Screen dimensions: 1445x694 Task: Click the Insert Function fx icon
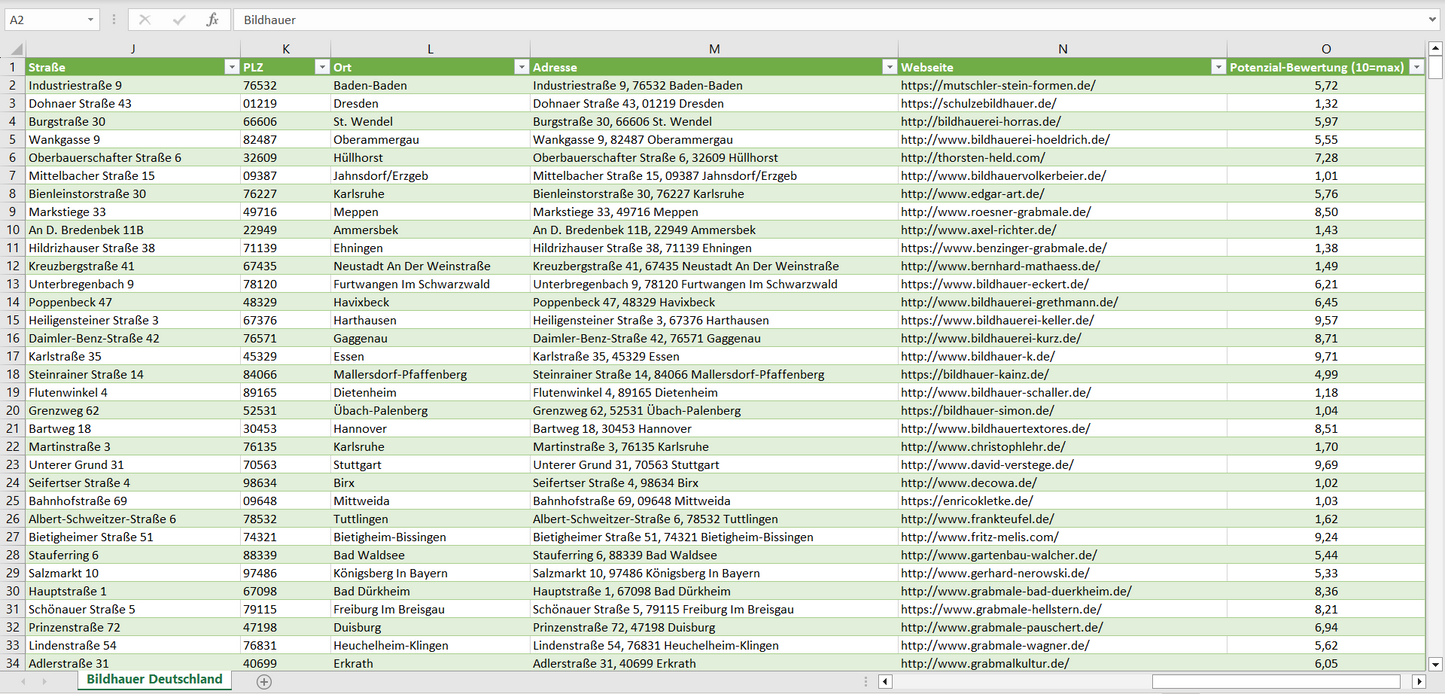[212, 20]
